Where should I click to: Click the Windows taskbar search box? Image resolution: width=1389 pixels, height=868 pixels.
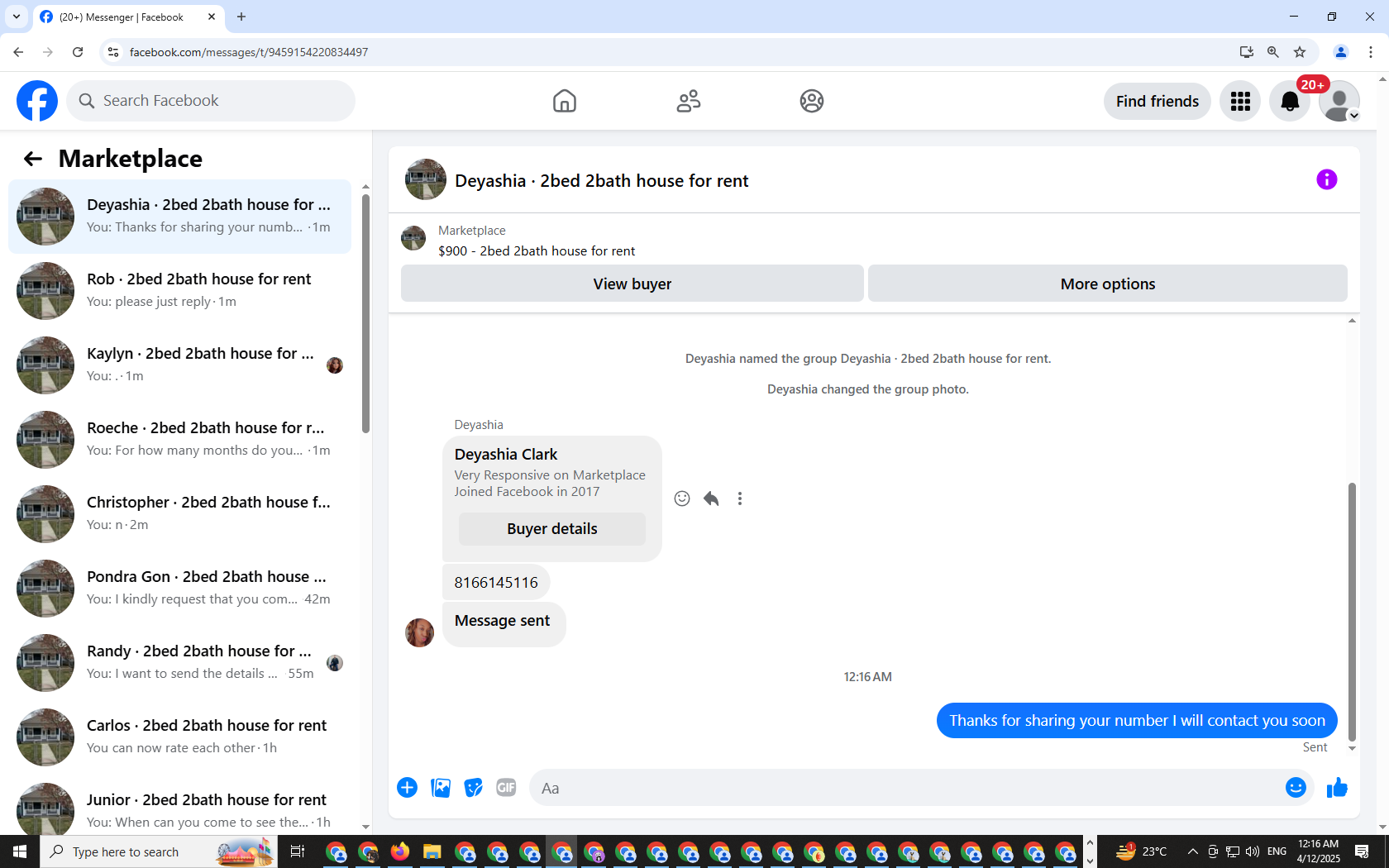click(x=157, y=851)
